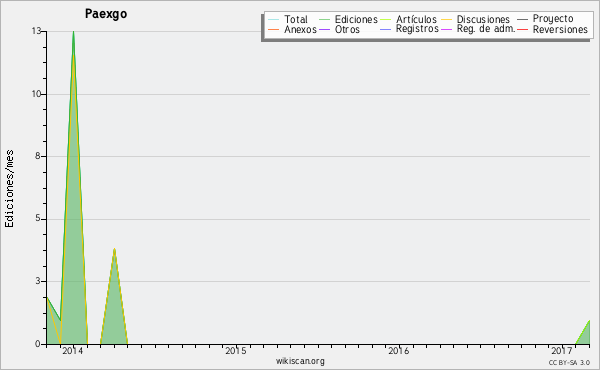Select the Artículos legend label
The image size is (600, 370).
416,19
